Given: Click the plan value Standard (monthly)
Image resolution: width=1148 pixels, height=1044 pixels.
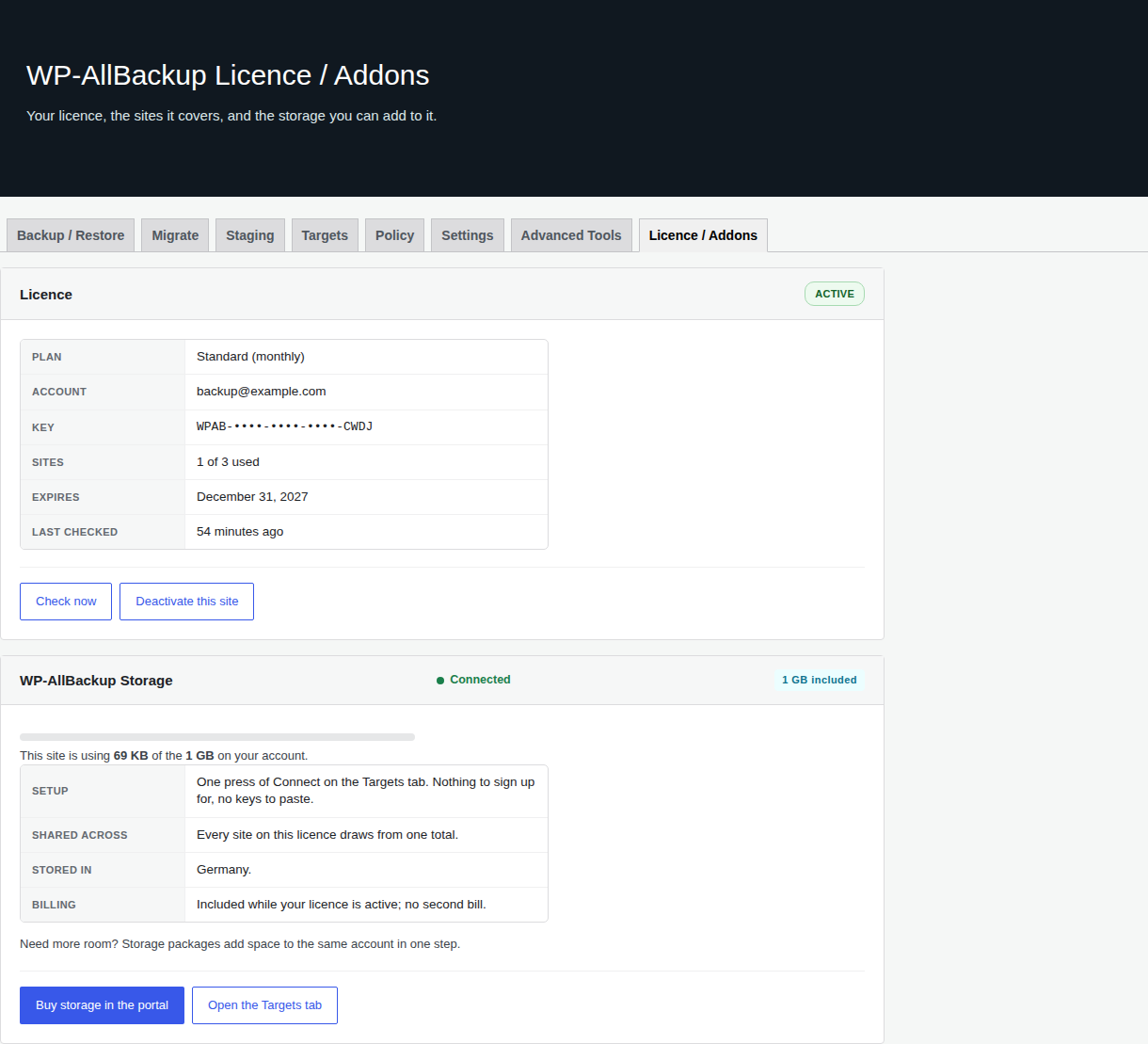Looking at the screenshot, I should [250, 357].
